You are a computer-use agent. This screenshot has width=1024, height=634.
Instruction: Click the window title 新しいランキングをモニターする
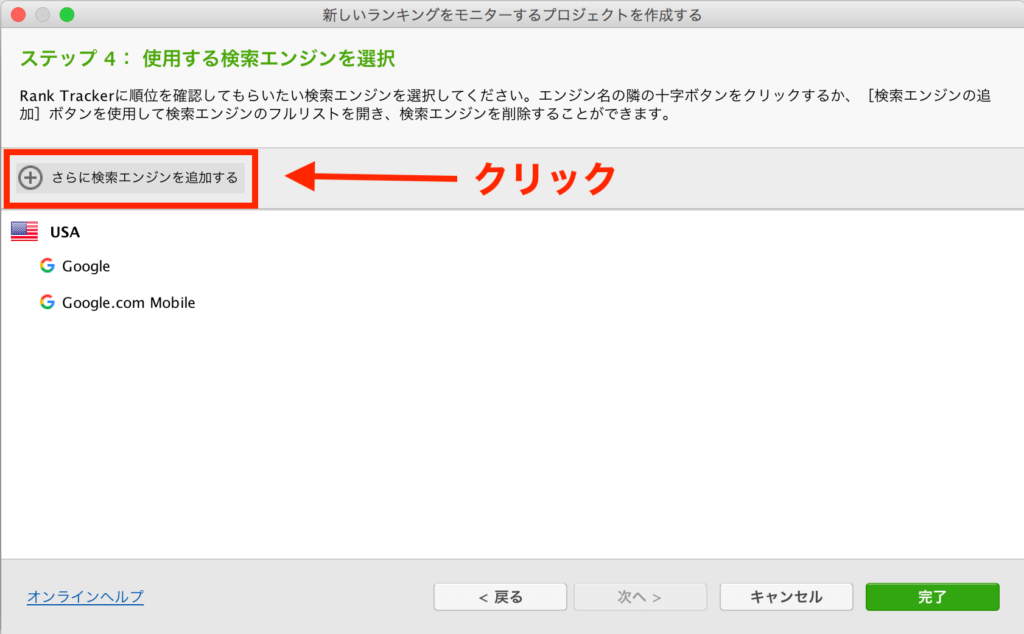pos(512,14)
